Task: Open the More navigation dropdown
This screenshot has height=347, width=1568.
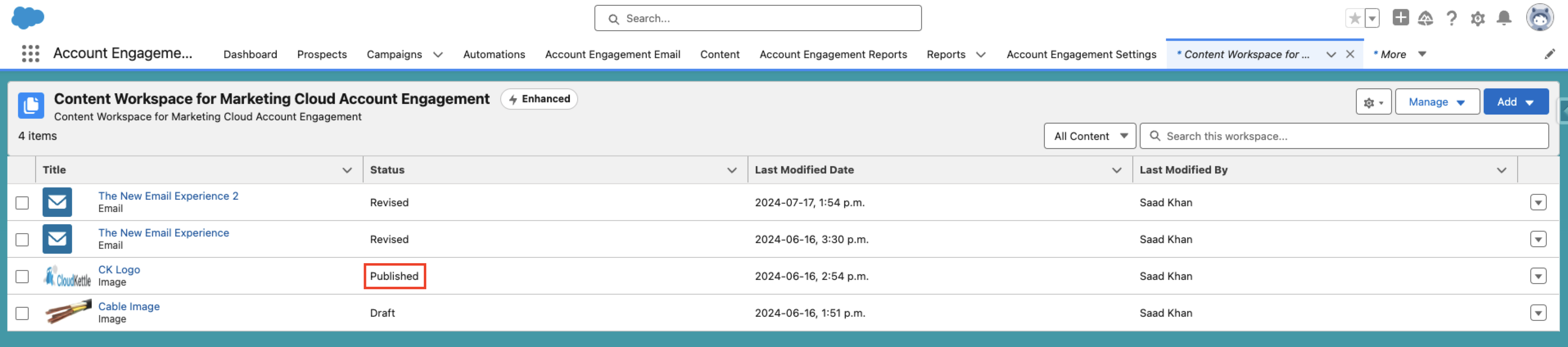Action: (1400, 54)
